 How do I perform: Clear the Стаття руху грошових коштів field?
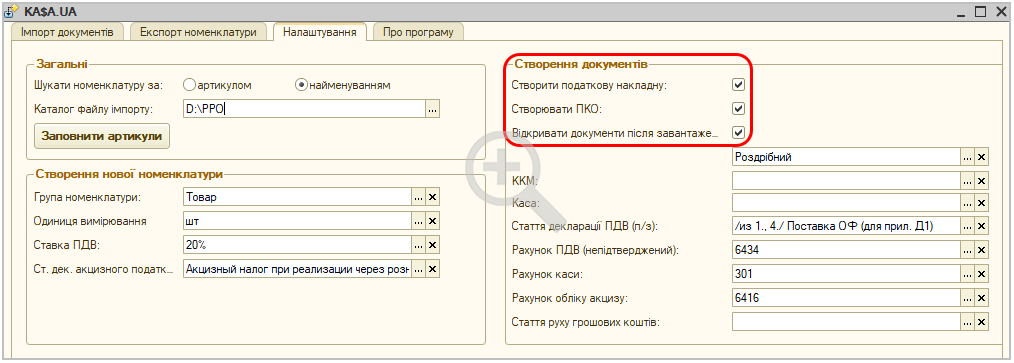[982, 322]
